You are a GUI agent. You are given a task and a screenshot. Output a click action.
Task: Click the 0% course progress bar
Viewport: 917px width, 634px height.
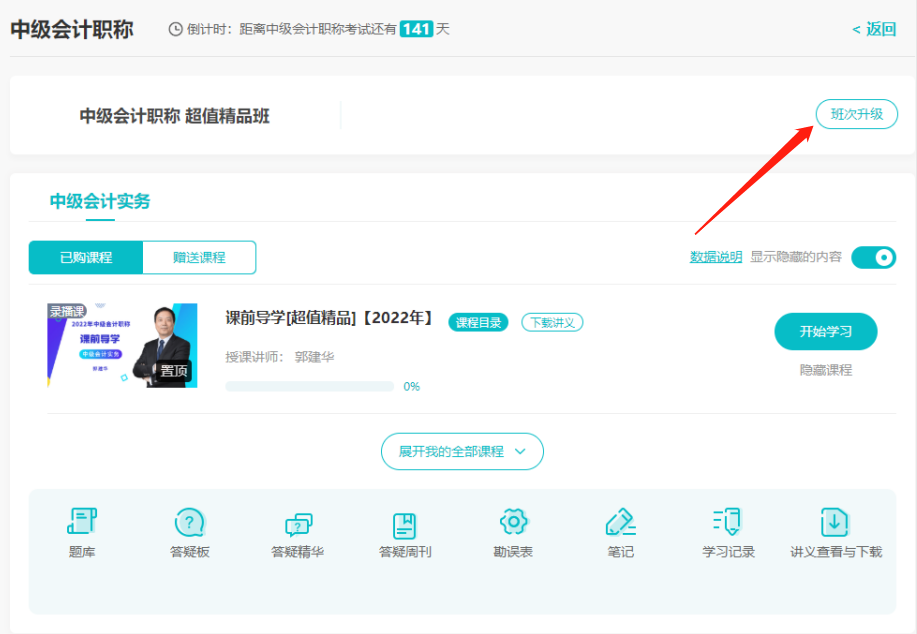[x=311, y=386]
